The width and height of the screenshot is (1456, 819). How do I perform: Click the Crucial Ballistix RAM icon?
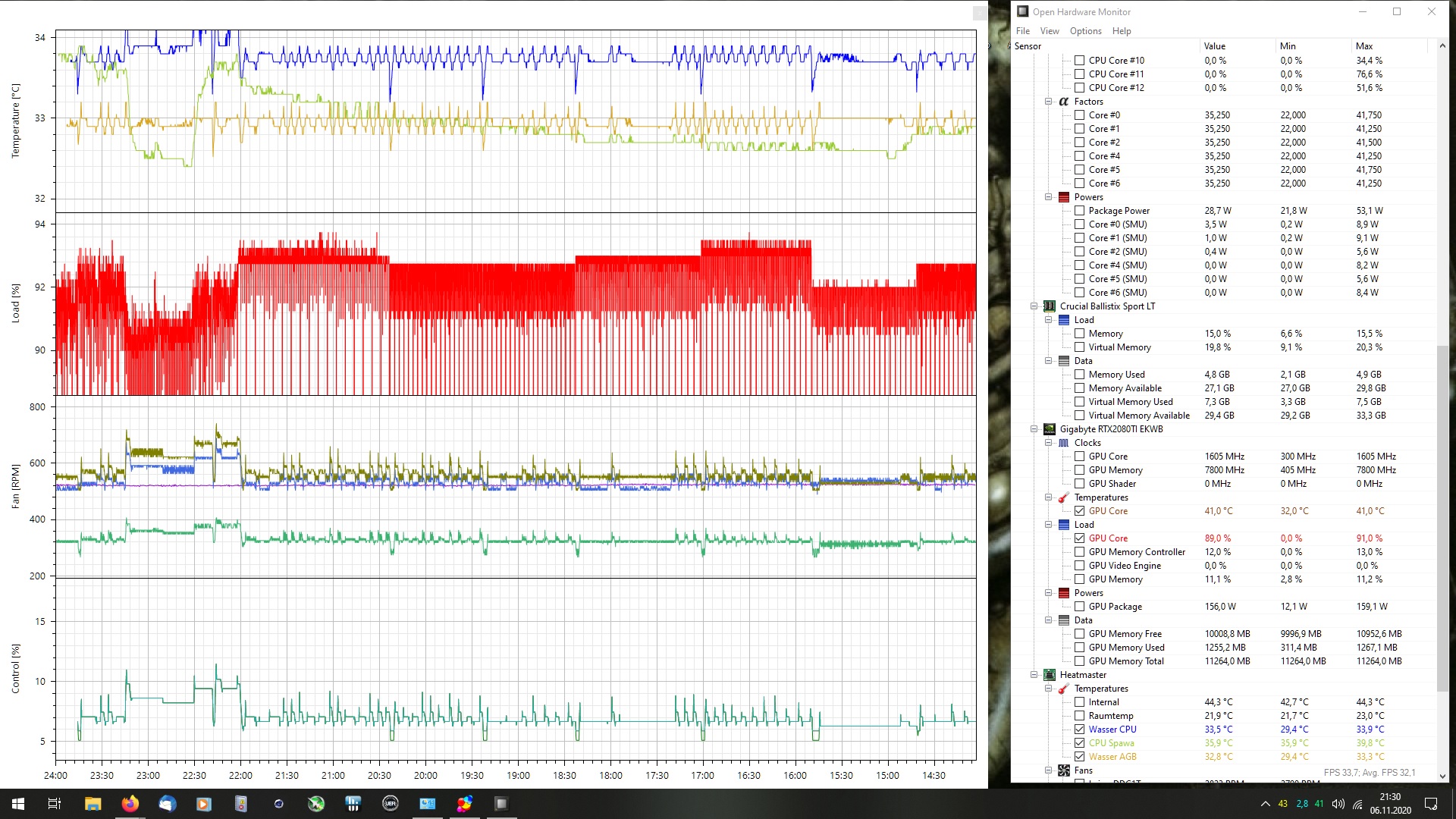(1050, 306)
